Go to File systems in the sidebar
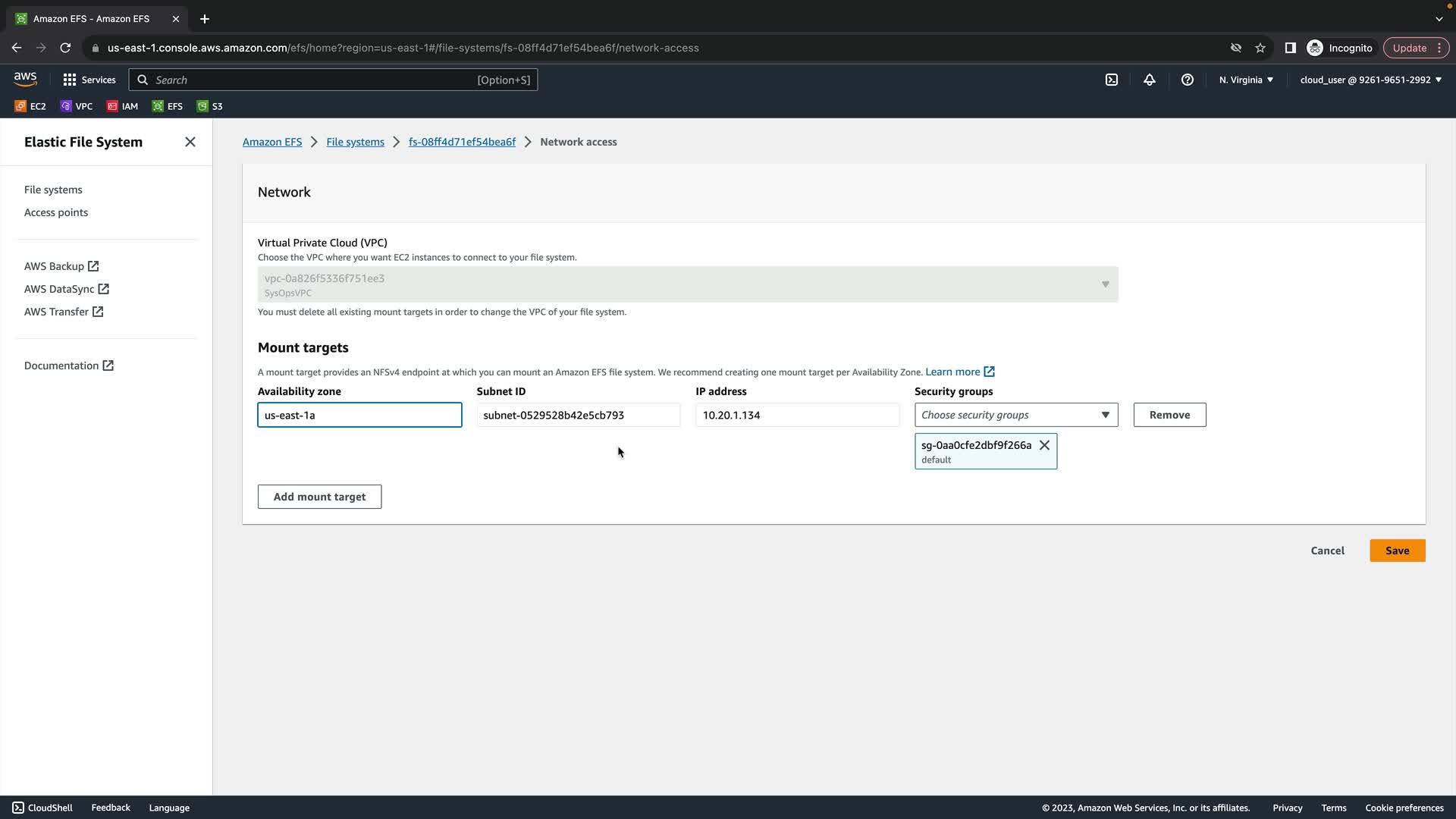Image resolution: width=1456 pixels, height=819 pixels. (x=53, y=190)
